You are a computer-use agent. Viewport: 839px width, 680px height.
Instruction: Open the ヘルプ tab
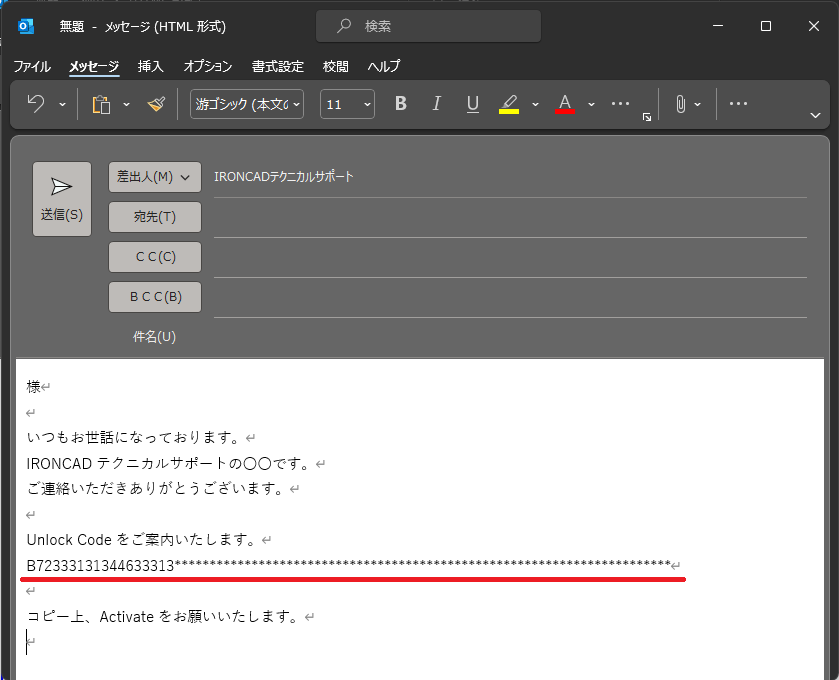click(384, 66)
